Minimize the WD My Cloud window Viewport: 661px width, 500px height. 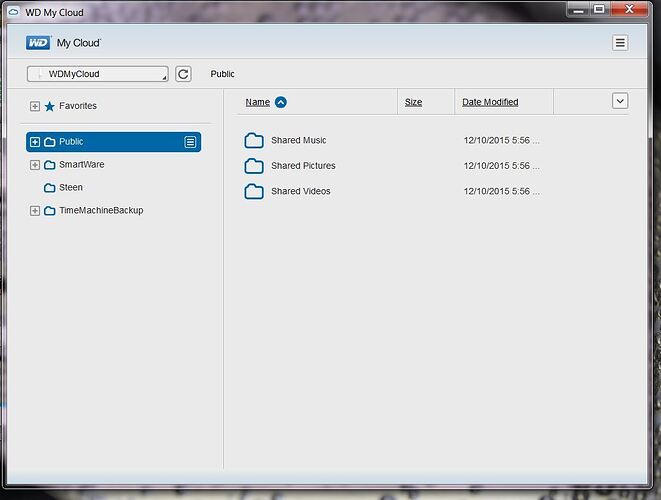click(x=578, y=10)
